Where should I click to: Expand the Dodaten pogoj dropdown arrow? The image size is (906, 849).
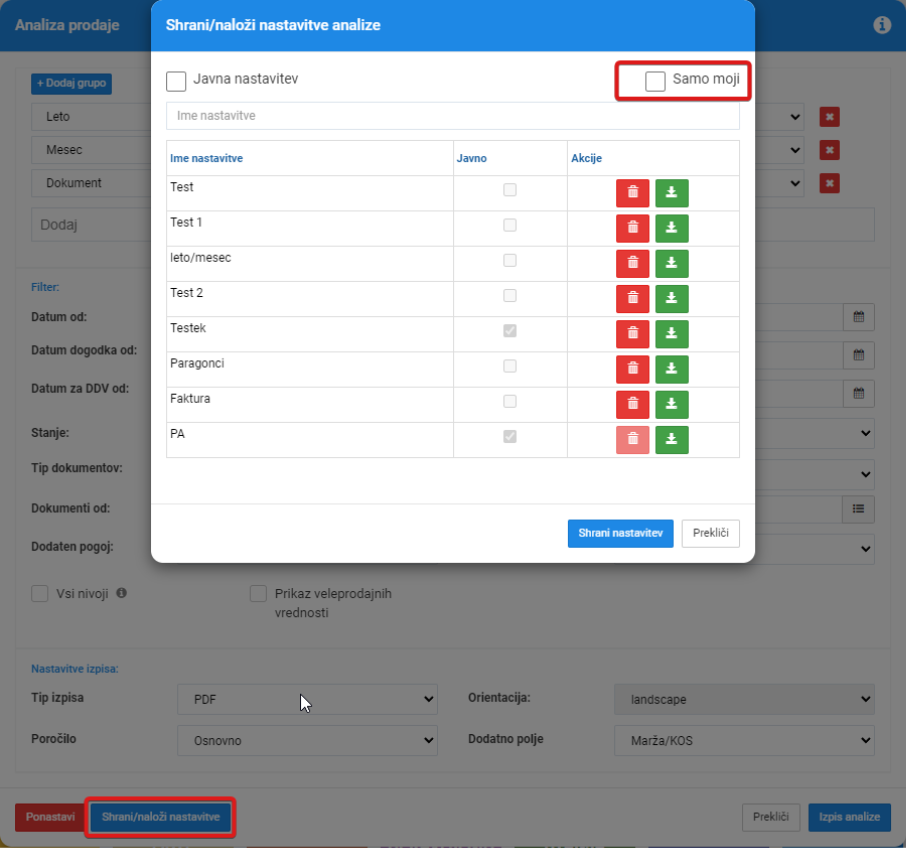click(866, 548)
